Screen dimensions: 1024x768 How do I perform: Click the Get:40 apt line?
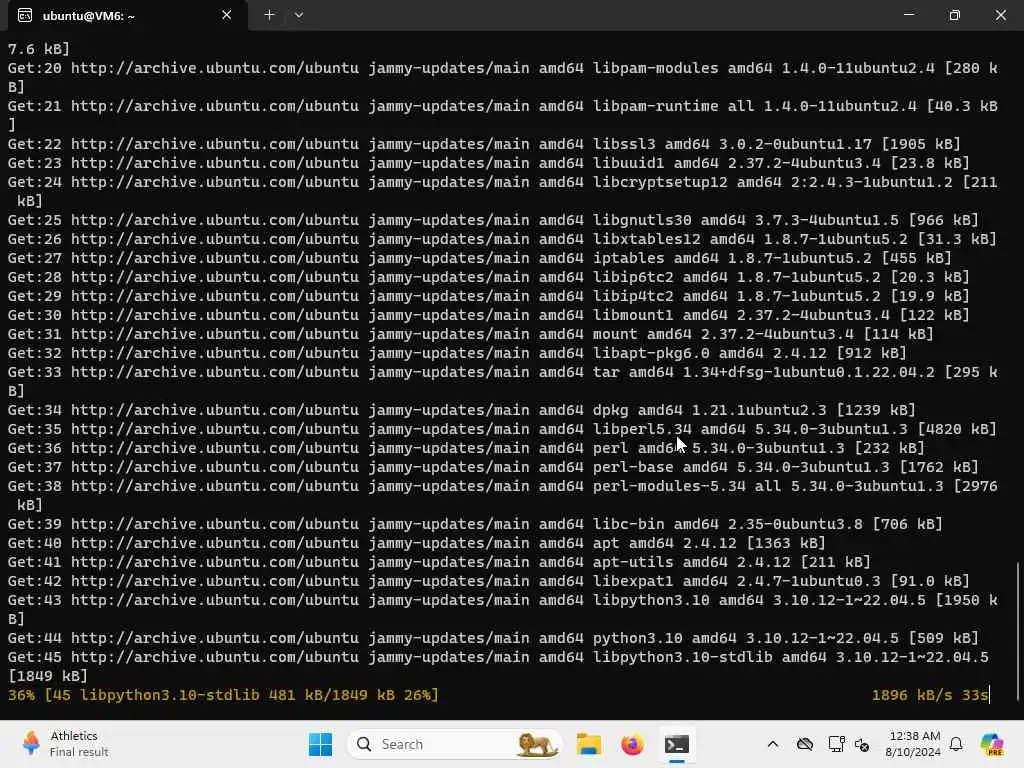[417, 543]
